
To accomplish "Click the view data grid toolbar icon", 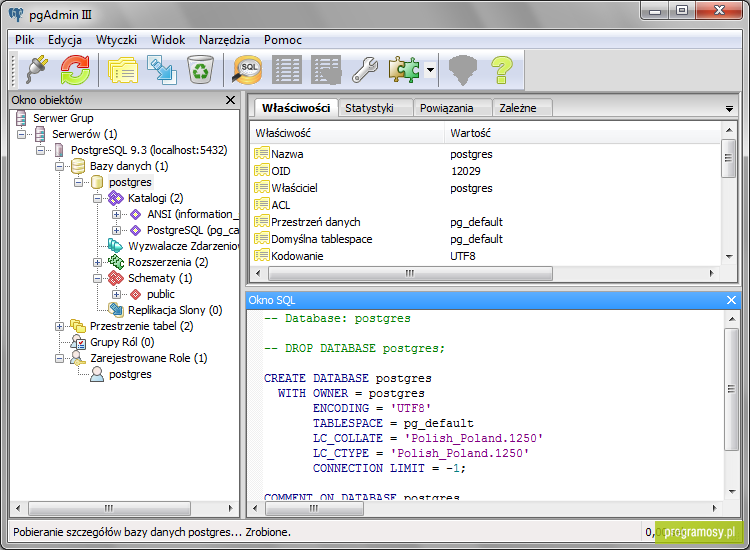I will [287, 70].
